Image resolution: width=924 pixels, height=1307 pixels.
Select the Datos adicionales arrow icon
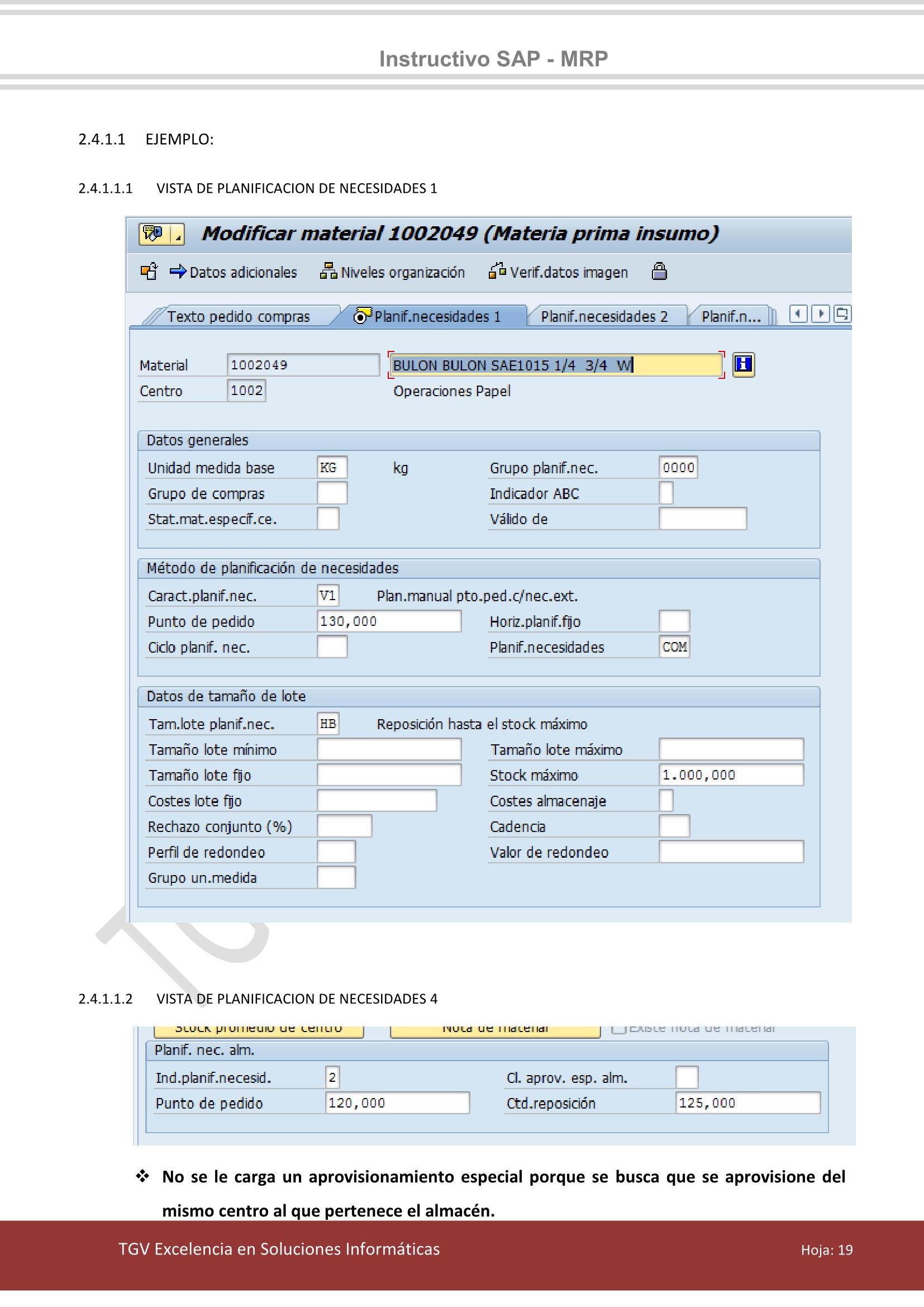click(178, 273)
